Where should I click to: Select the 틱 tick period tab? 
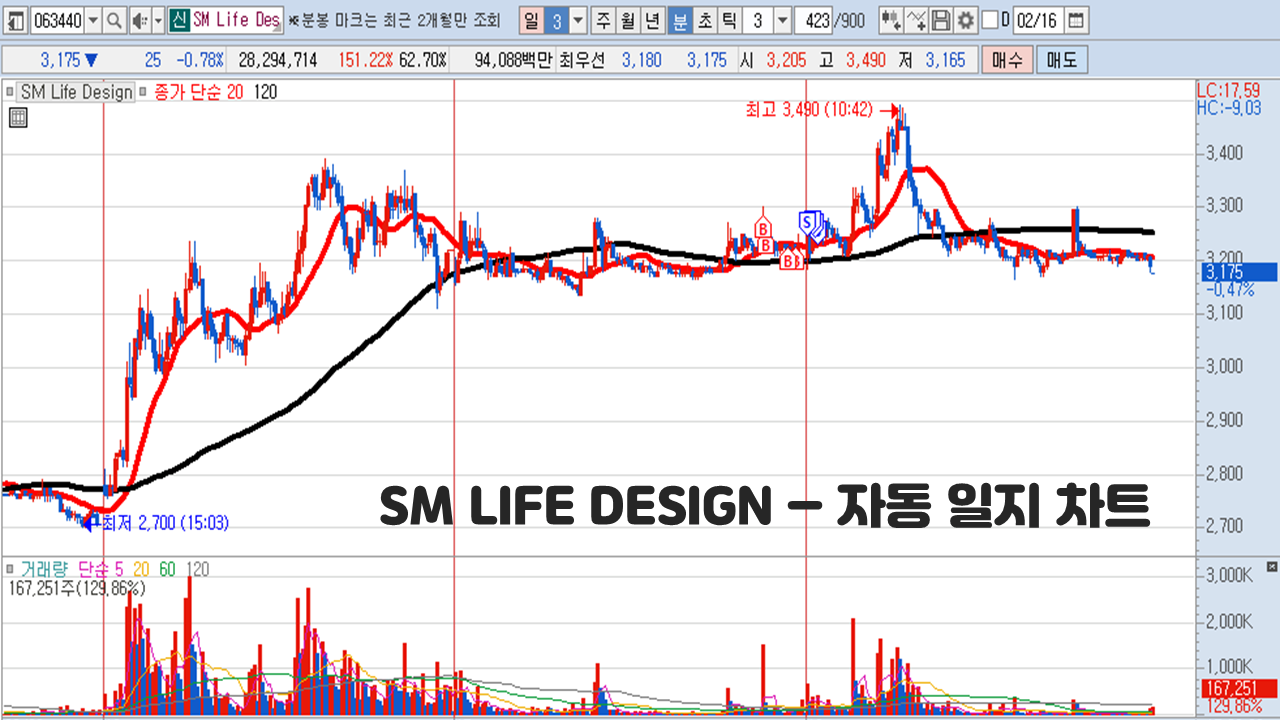click(x=729, y=21)
